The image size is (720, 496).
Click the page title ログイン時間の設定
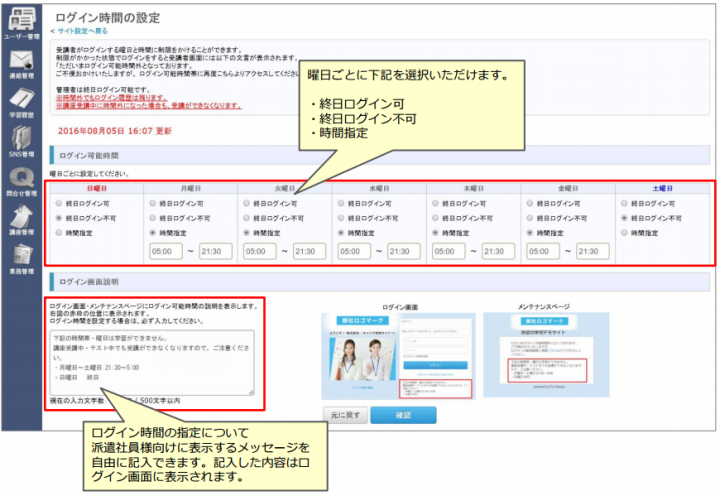(x=107, y=18)
